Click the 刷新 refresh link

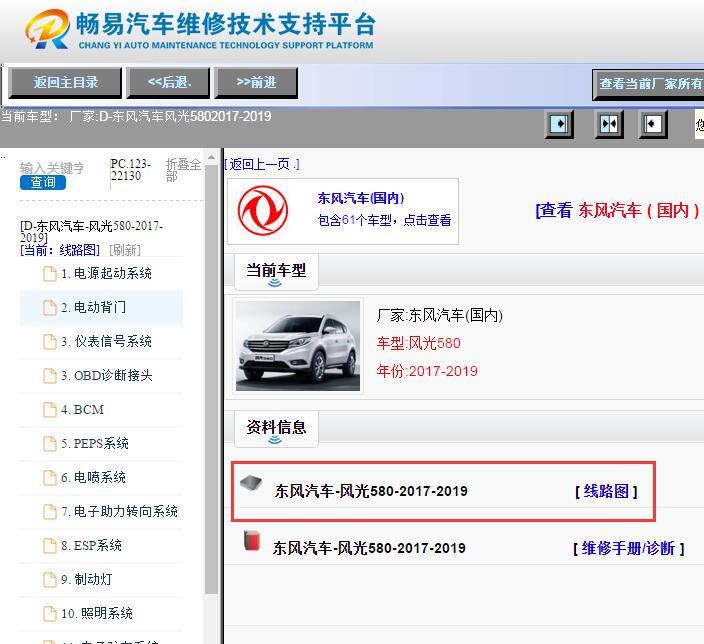tap(125, 250)
